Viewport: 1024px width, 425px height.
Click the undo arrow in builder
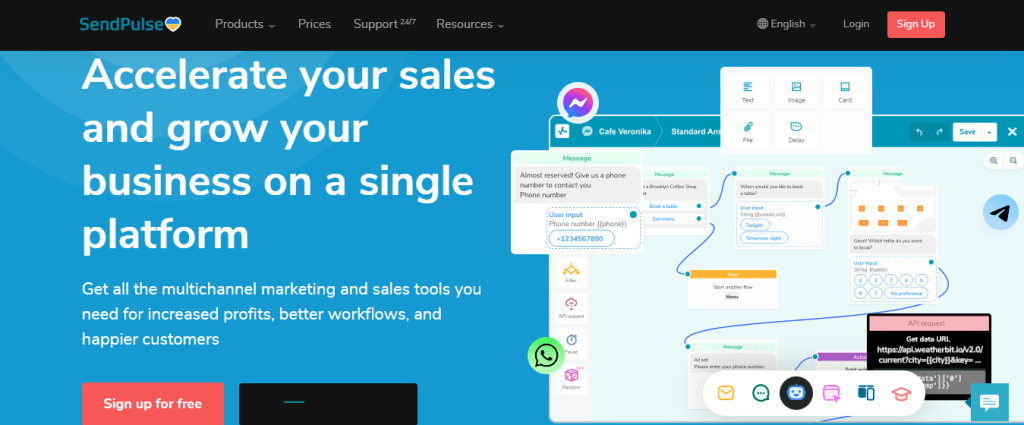pos(920,132)
